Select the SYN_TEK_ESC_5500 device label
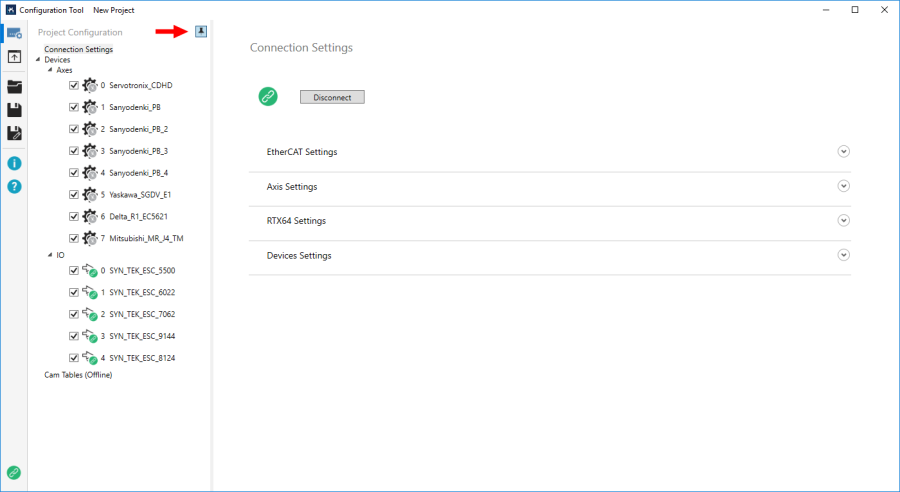The image size is (900, 492). (x=142, y=270)
